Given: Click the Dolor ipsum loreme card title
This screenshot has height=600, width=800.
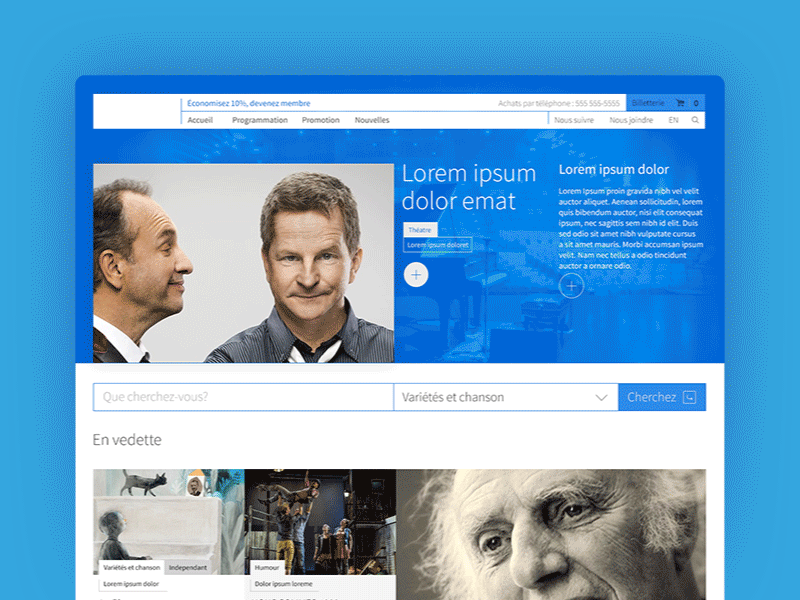Looking at the screenshot, I should [283, 584].
